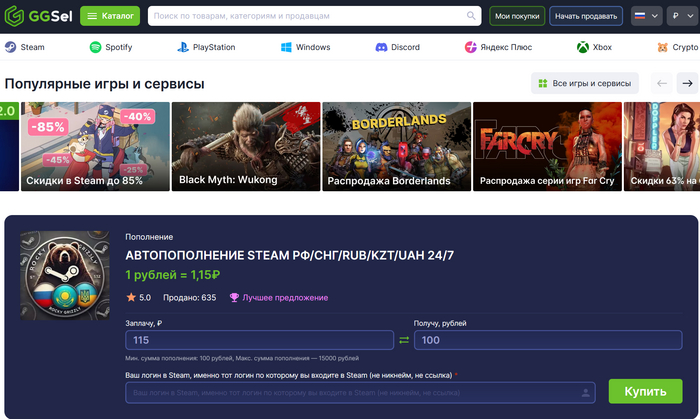Viewport: 700px width, 419px height.
Task: Open Мои покупки
Action: (x=517, y=16)
